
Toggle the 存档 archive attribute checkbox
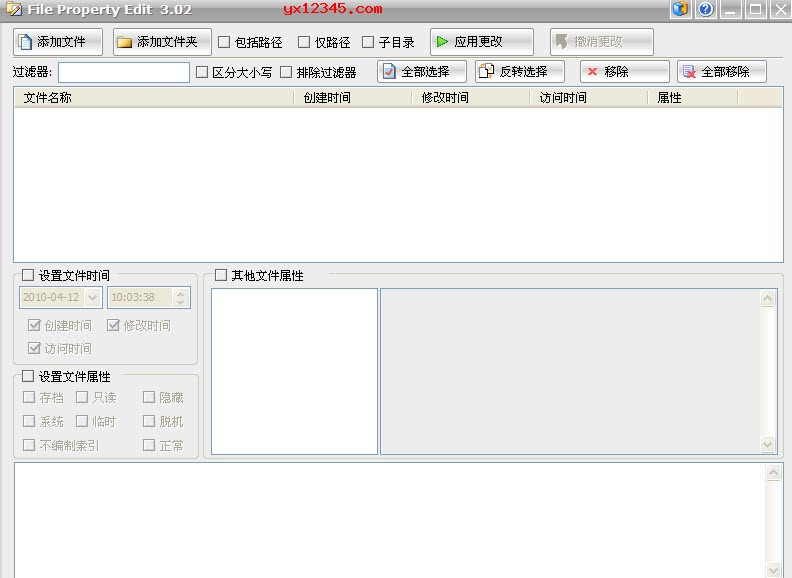29,397
